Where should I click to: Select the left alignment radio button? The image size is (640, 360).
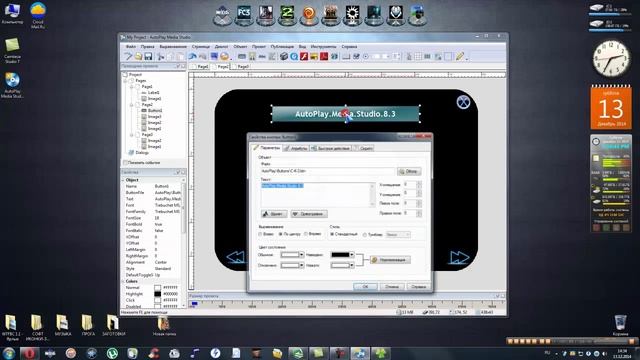(260, 234)
